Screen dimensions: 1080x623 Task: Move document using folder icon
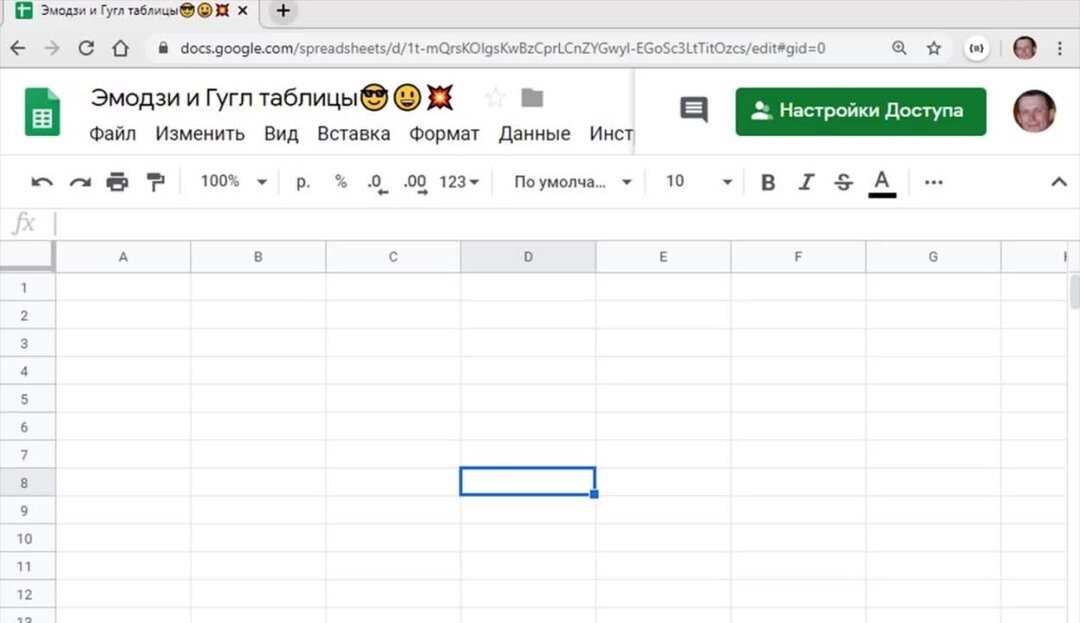[x=532, y=98]
